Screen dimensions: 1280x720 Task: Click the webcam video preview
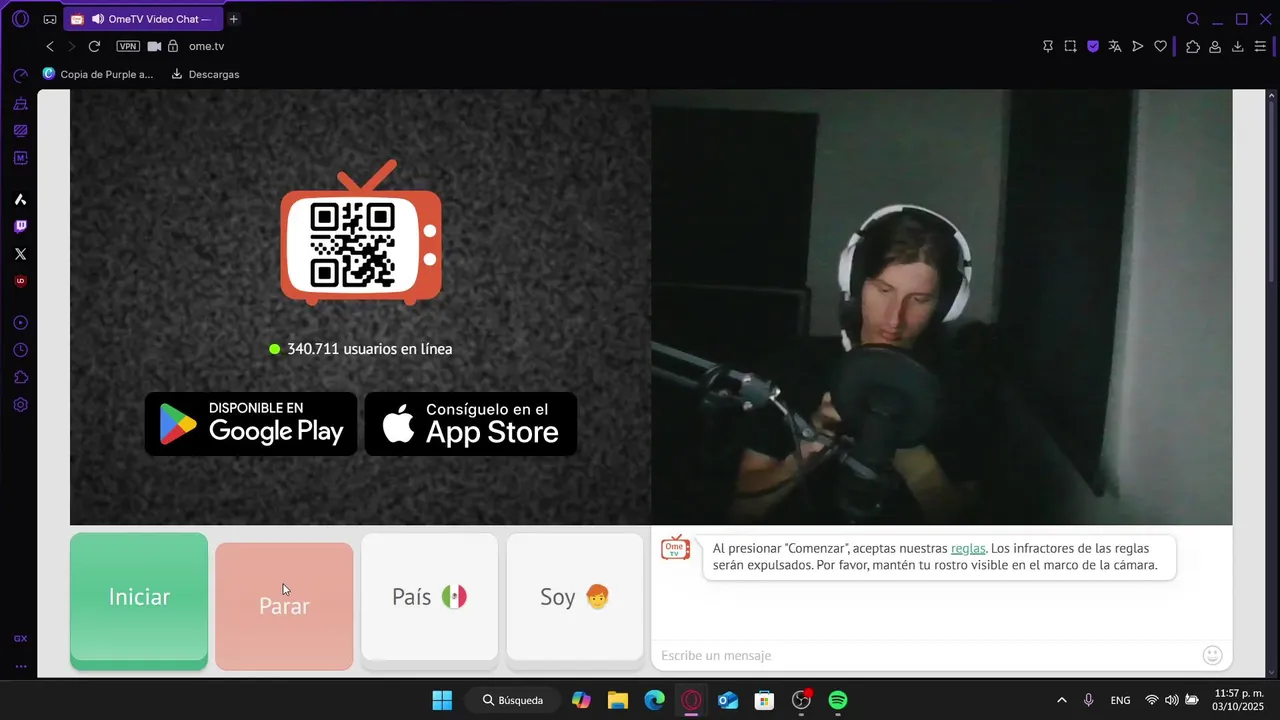[x=941, y=307]
